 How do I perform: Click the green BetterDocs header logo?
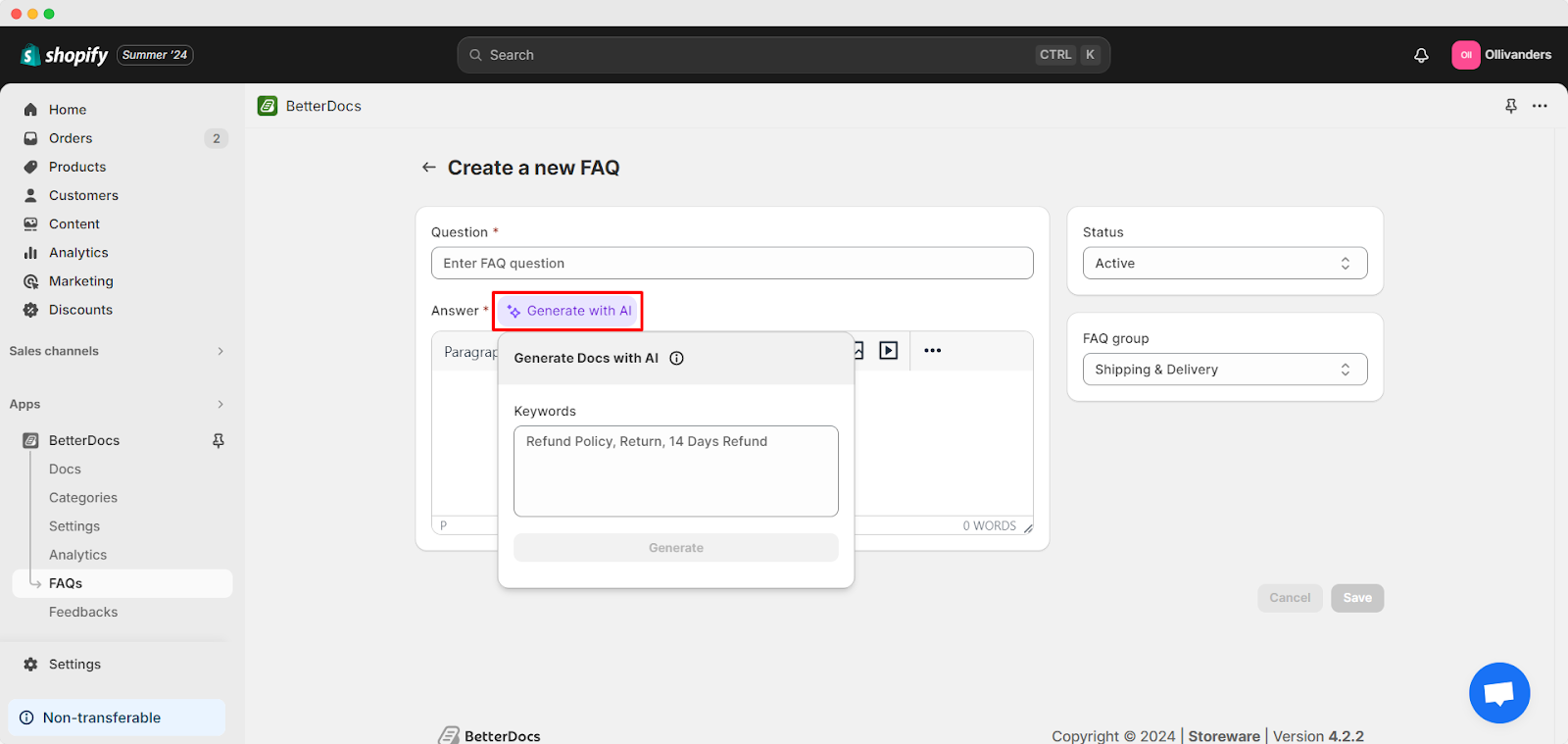click(x=268, y=106)
